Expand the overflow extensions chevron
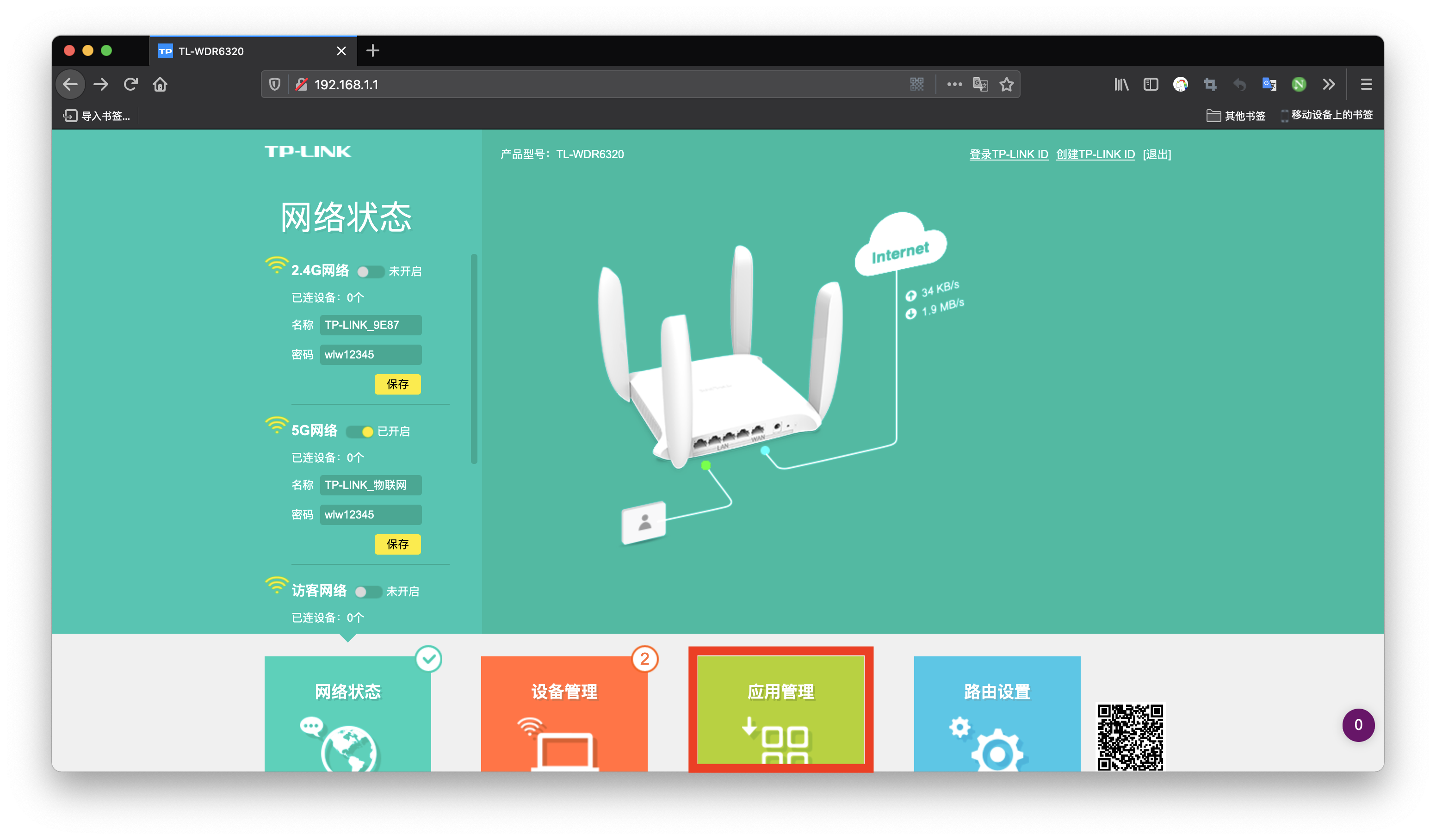Viewport: 1436px width, 840px height. click(x=1329, y=84)
